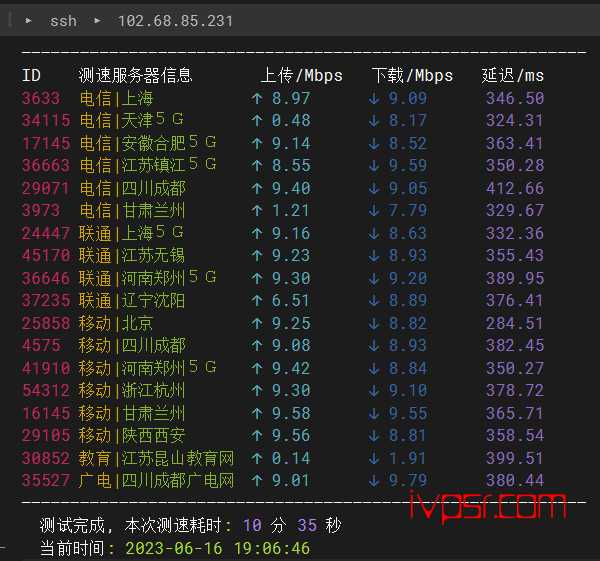The image size is (600, 561).
Task: Click download value 1.91
Action: (408, 458)
